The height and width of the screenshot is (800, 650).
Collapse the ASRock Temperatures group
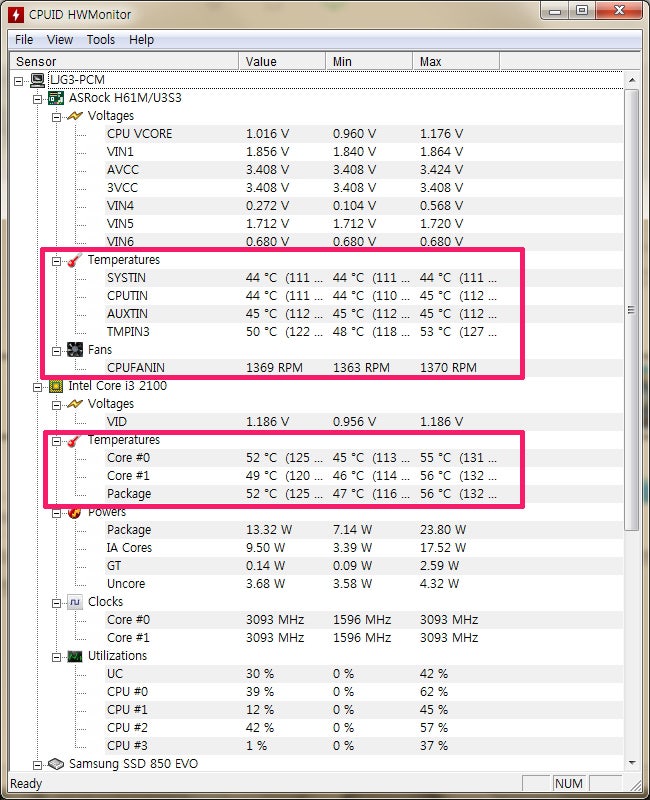(56, 261)
